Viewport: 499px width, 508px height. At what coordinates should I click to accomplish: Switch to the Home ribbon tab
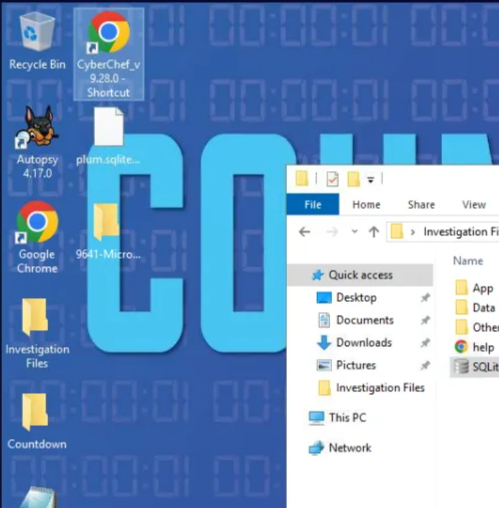pos(366,204)
